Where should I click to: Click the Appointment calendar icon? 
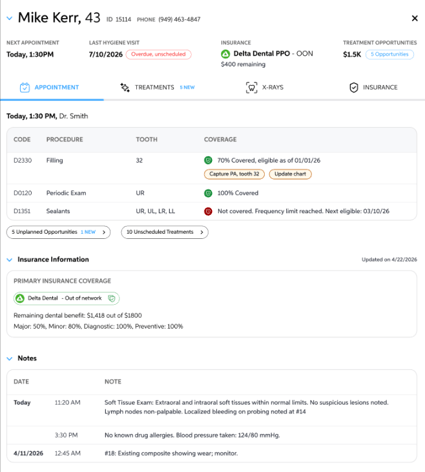(x=25, y=87)
